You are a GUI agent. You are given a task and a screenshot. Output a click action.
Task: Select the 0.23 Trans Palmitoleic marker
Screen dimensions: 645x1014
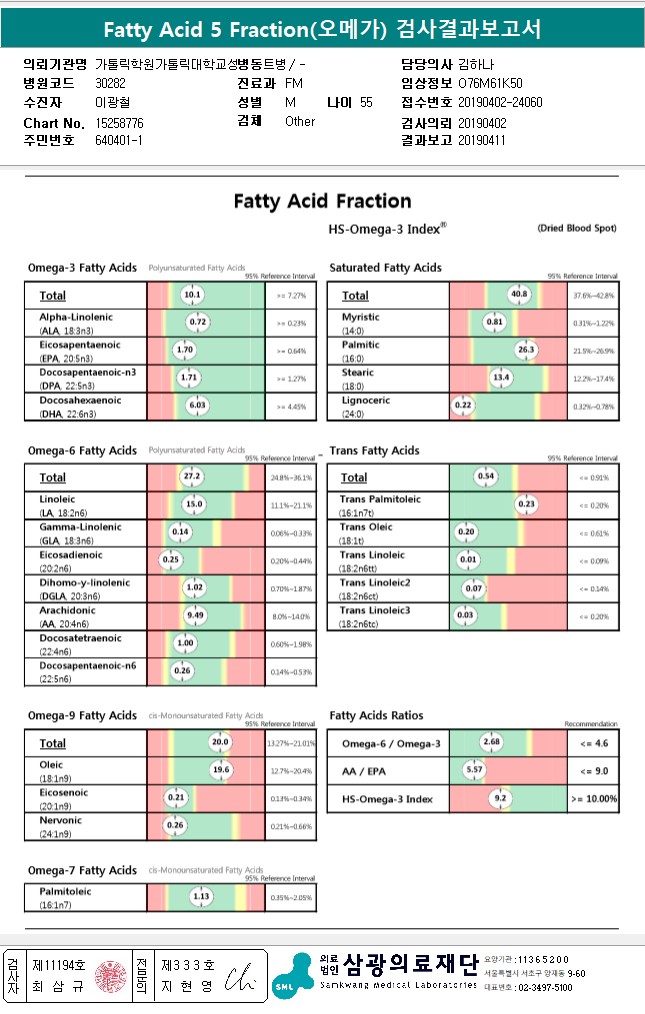(x=527, y=505)
